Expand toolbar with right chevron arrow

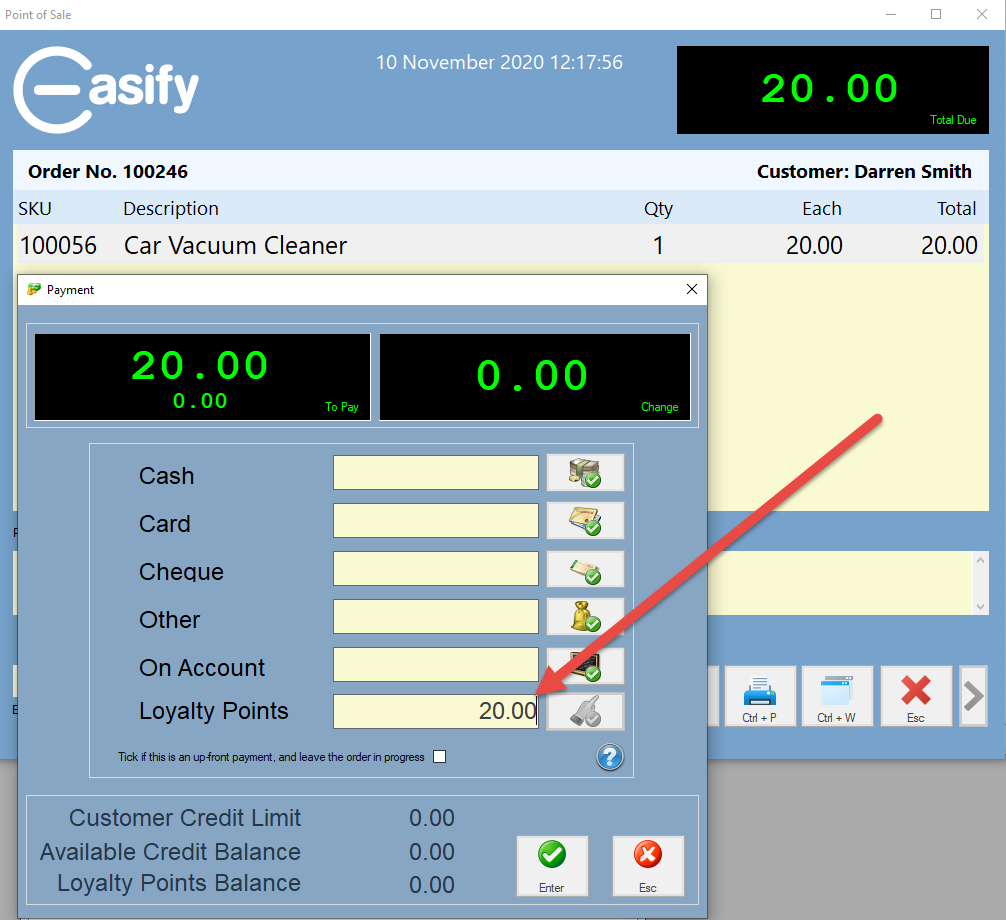pyautogui.click(x=972, y=696)
